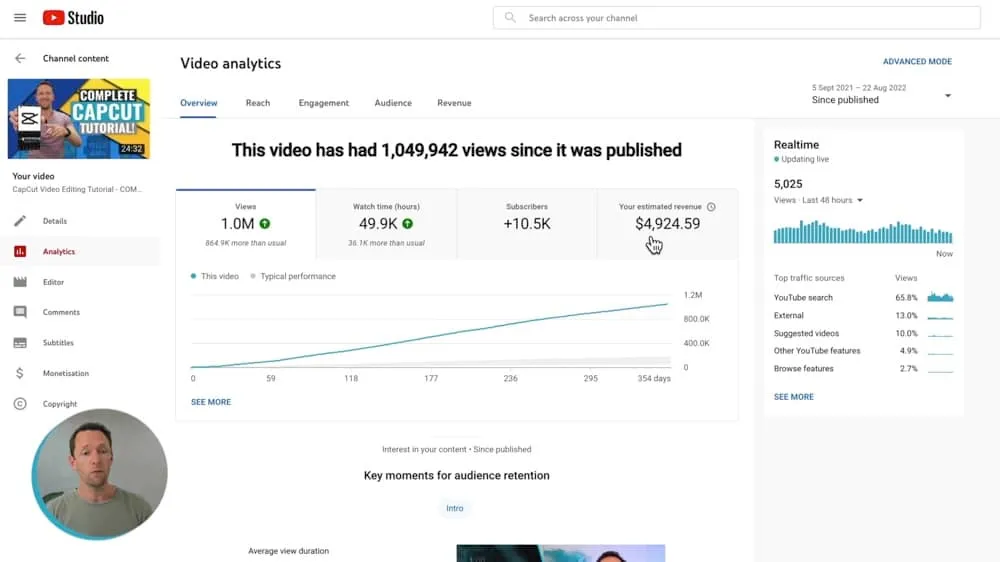1000x562 pixels.
Task: Click the revenue info clock icon
Action: pyautogui.click(x=711, y=207)
